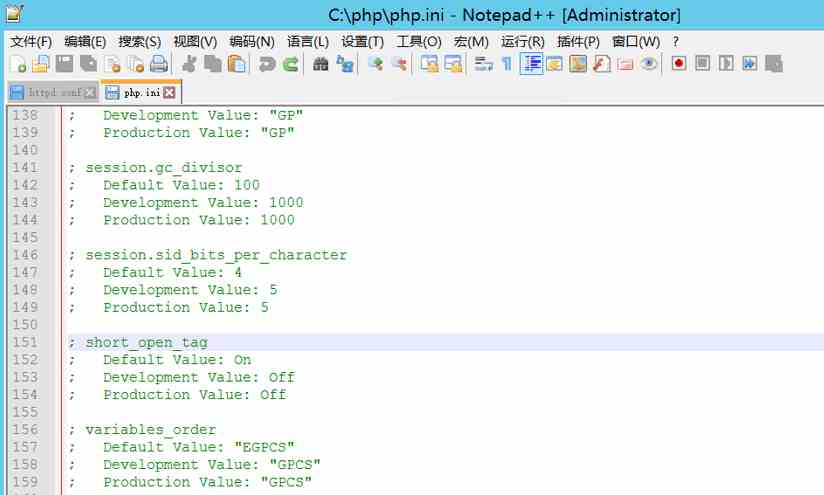Screen dimensions: 824x495
Task: Open the 编码(N) menu
Action: tap(252, 42)
